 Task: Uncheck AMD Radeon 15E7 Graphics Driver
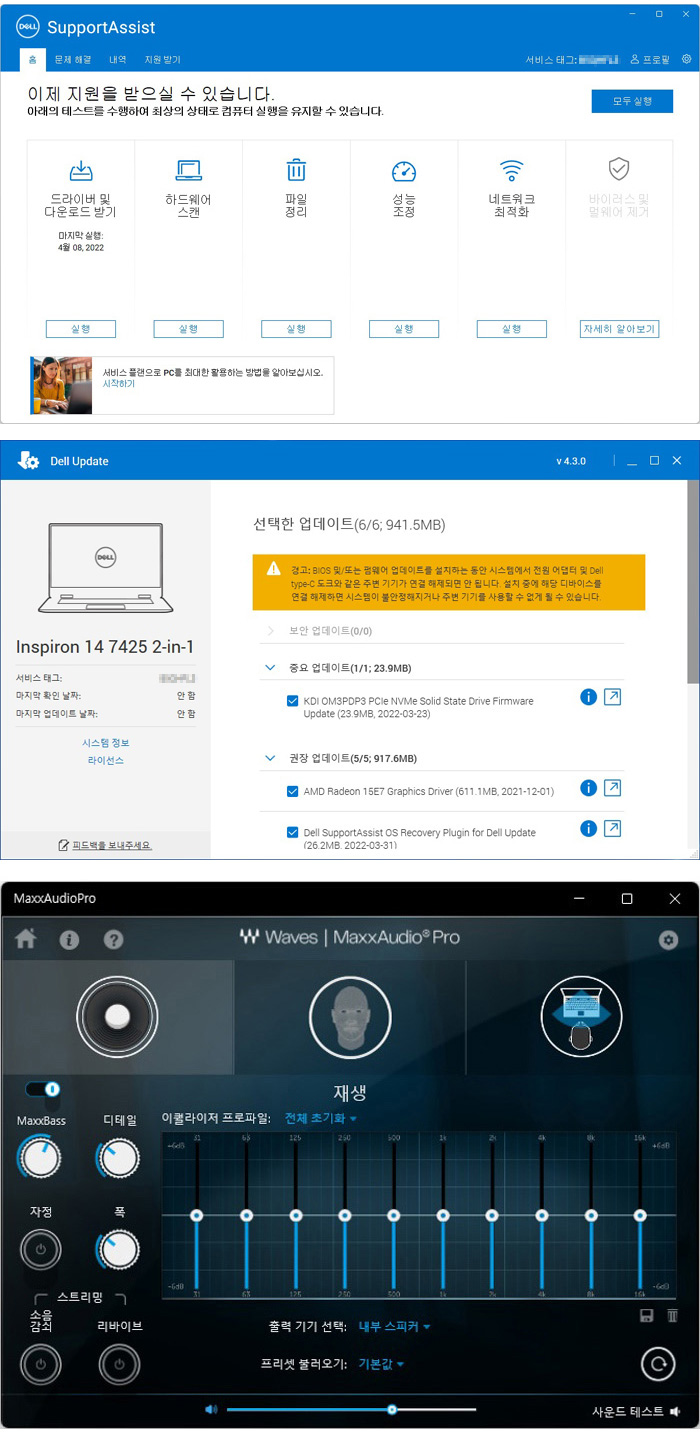pyautogui.click(x=293, y=791)
